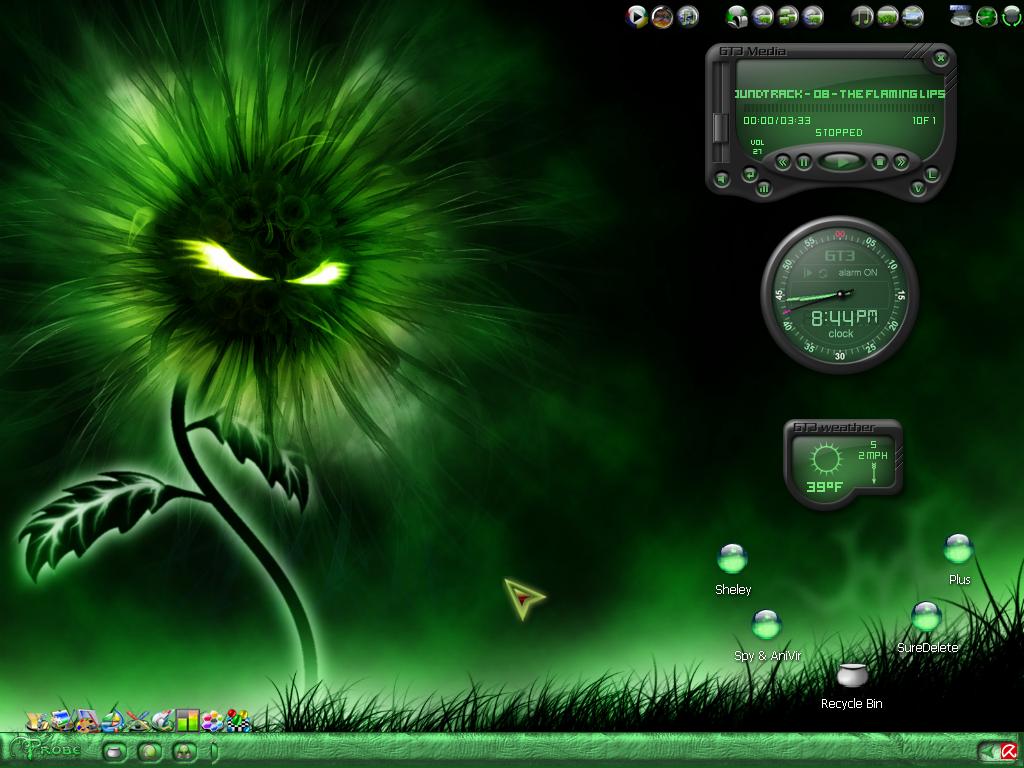The width and height of the screenshot is (1024, 768).
Task: Toggle the alarm ON indicator on GT3 clock
Action: pos(857,272)
